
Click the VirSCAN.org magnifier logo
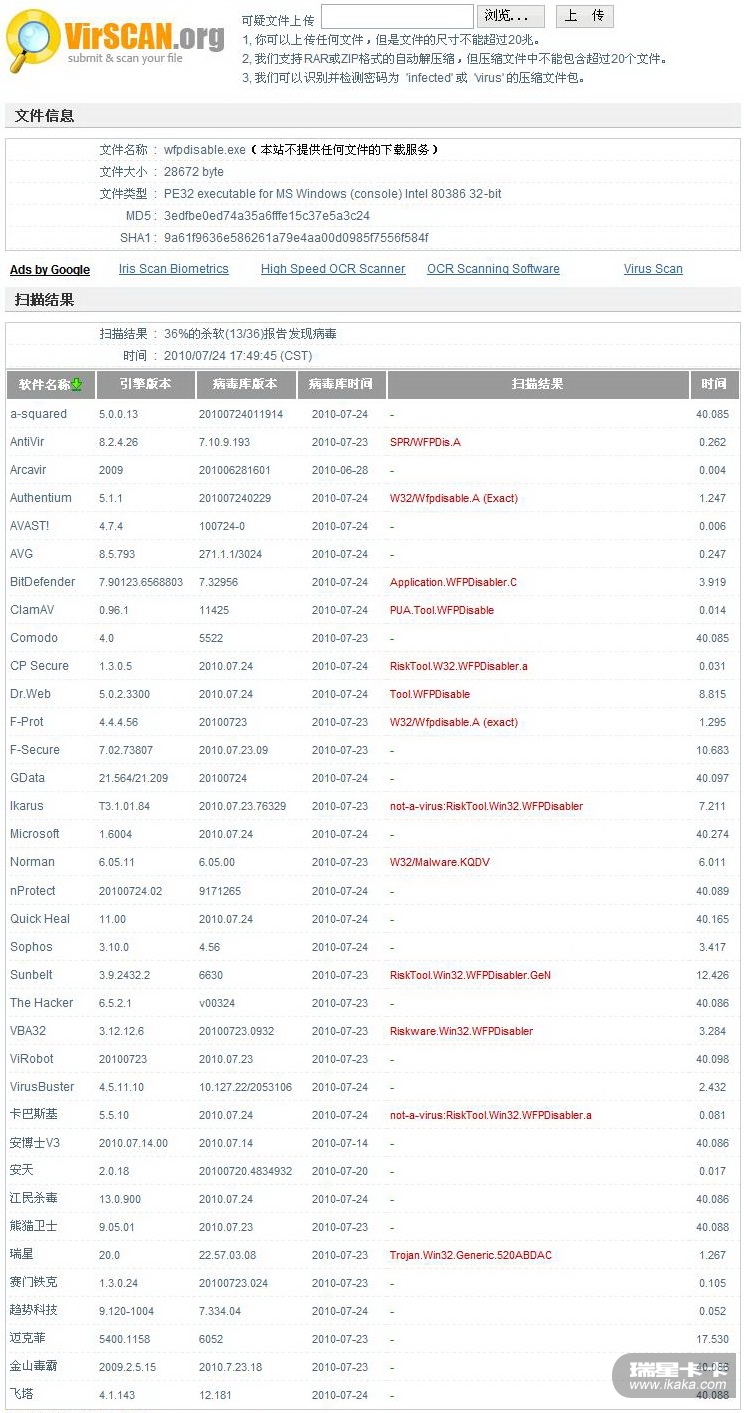[32, 40]
